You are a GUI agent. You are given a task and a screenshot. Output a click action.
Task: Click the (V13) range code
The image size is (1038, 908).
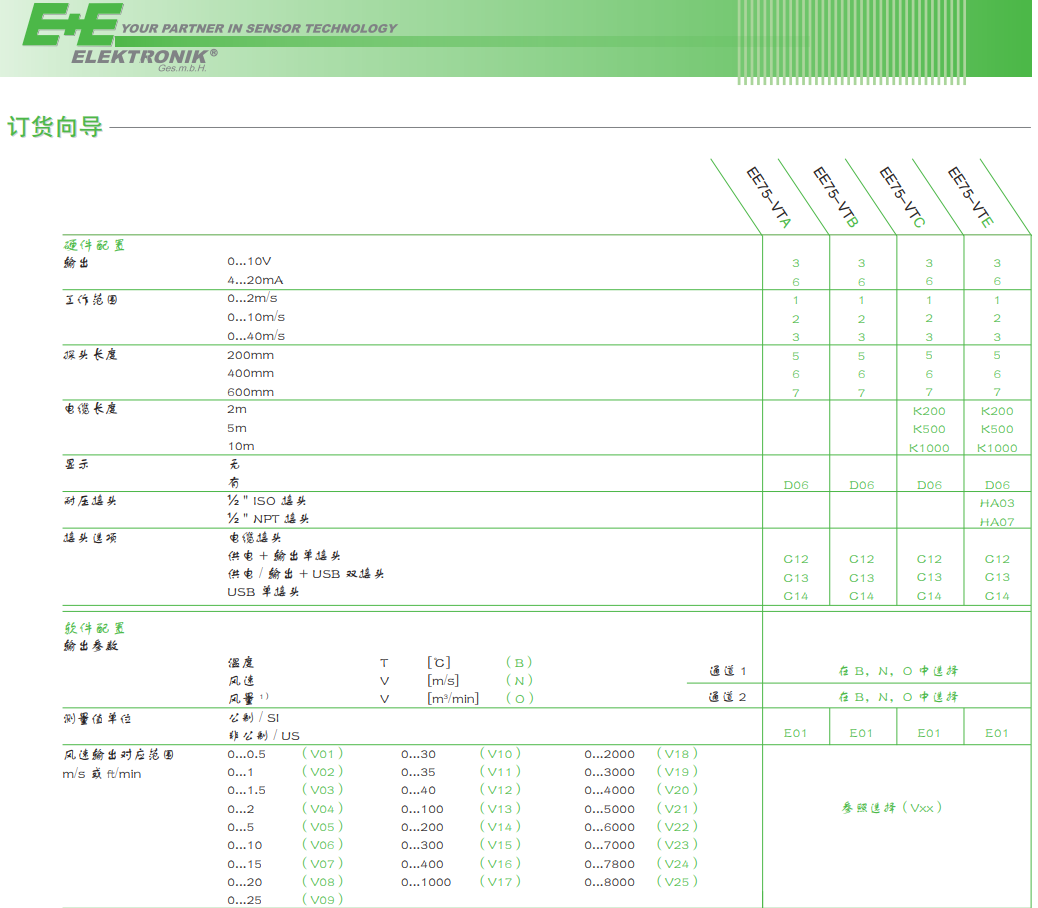click(x=500, y=809)
